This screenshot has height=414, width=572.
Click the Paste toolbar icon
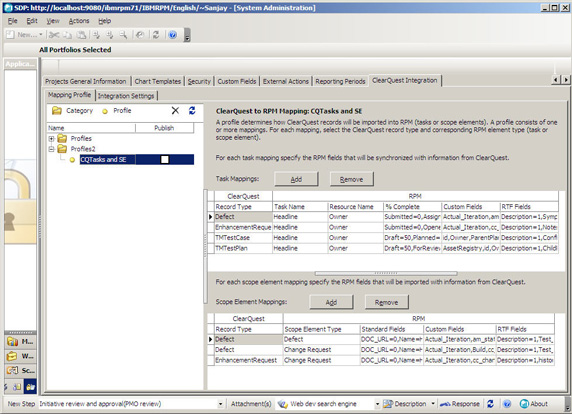[x=81, y=35]
